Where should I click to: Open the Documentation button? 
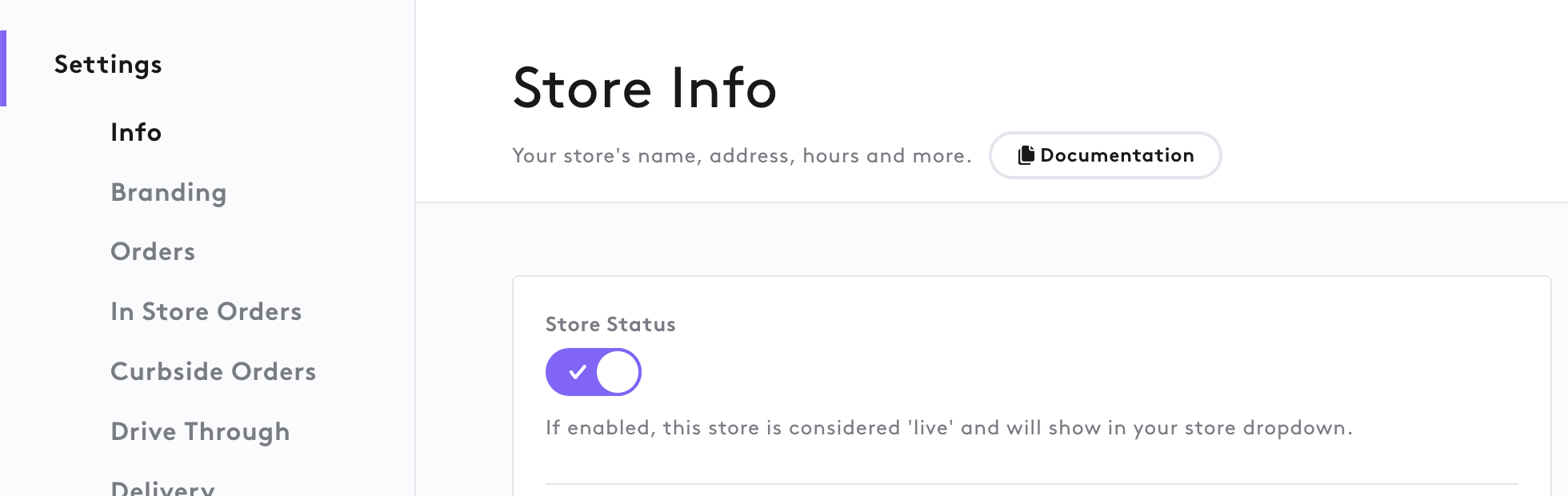(1106, 155)
